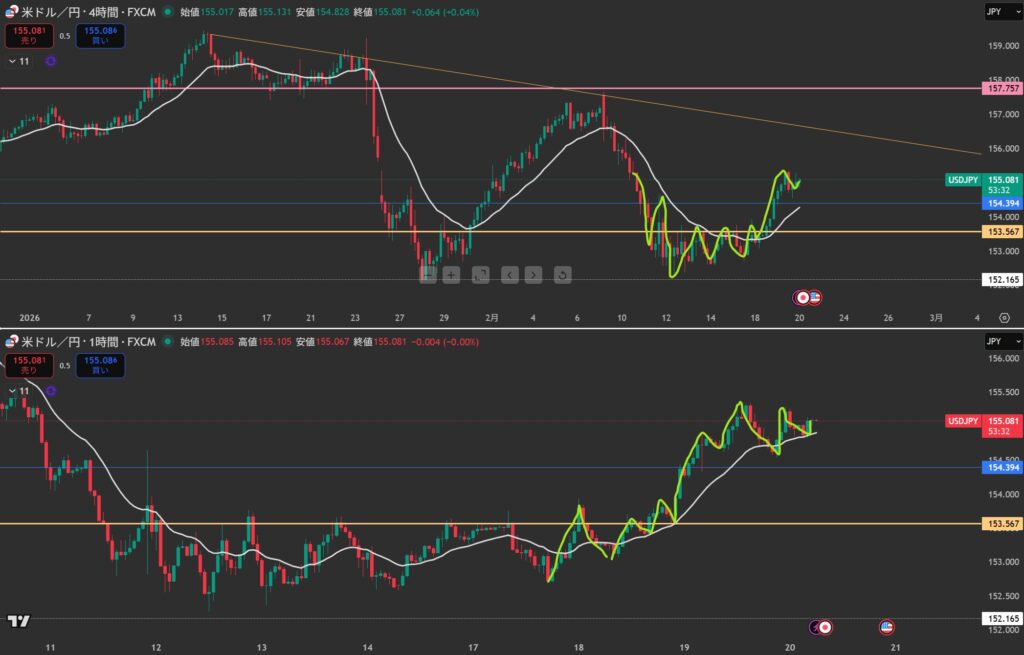This screenshot has width=1024, height=655.
Task: Zoom in the 4-hour chart using the plus button
Action: (x=452, y=274)
